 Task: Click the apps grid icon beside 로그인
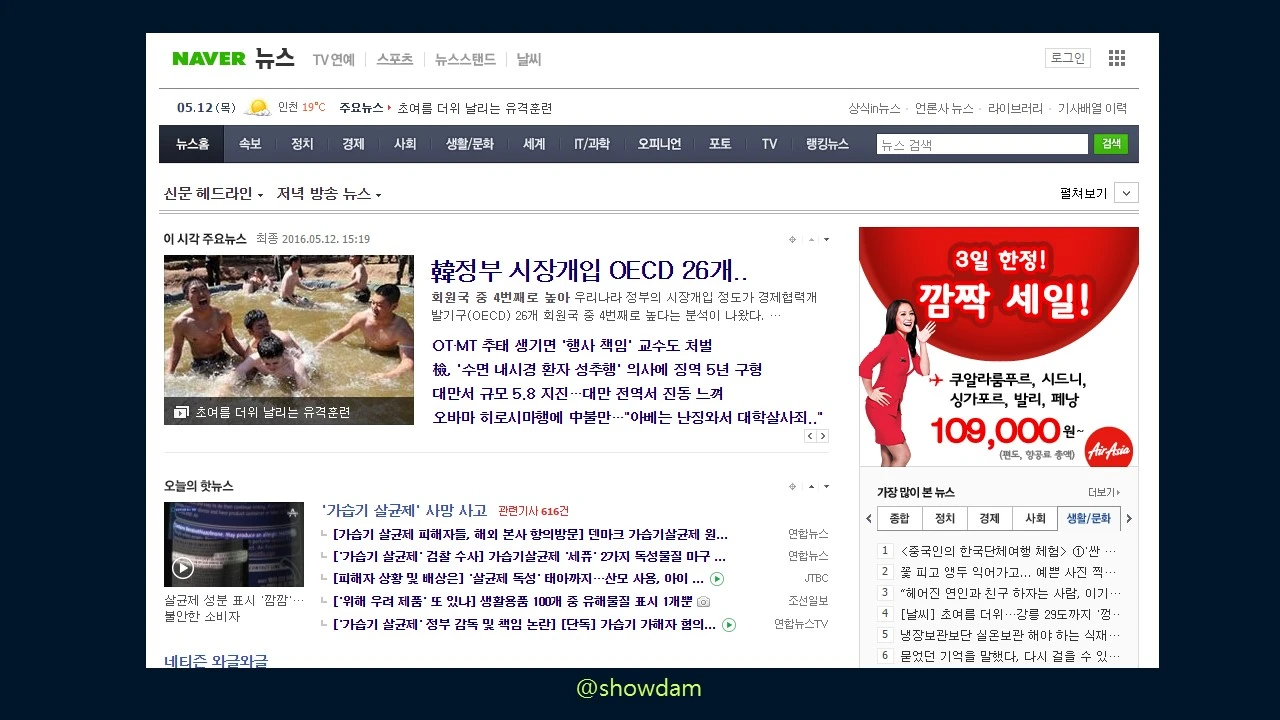[x=1116, y=58]
